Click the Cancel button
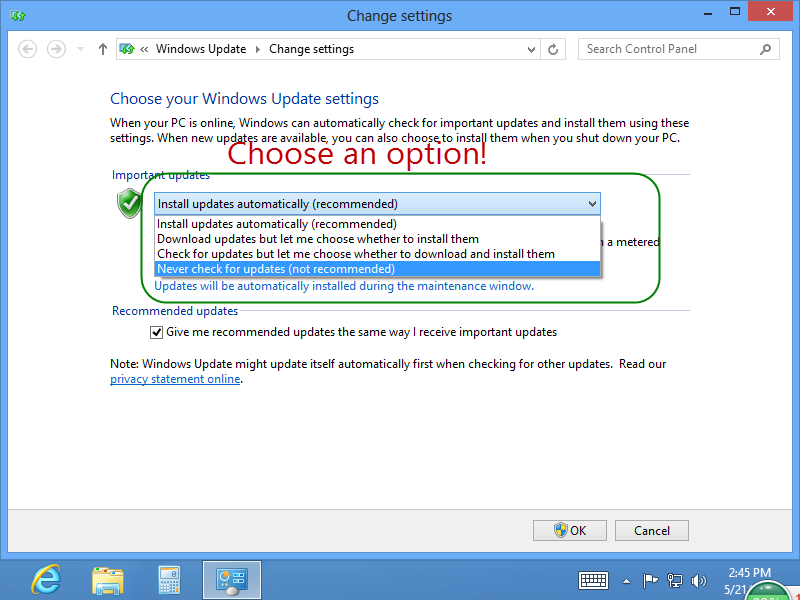The height and width of the screenshot is (600, 800). click(652, 531)
